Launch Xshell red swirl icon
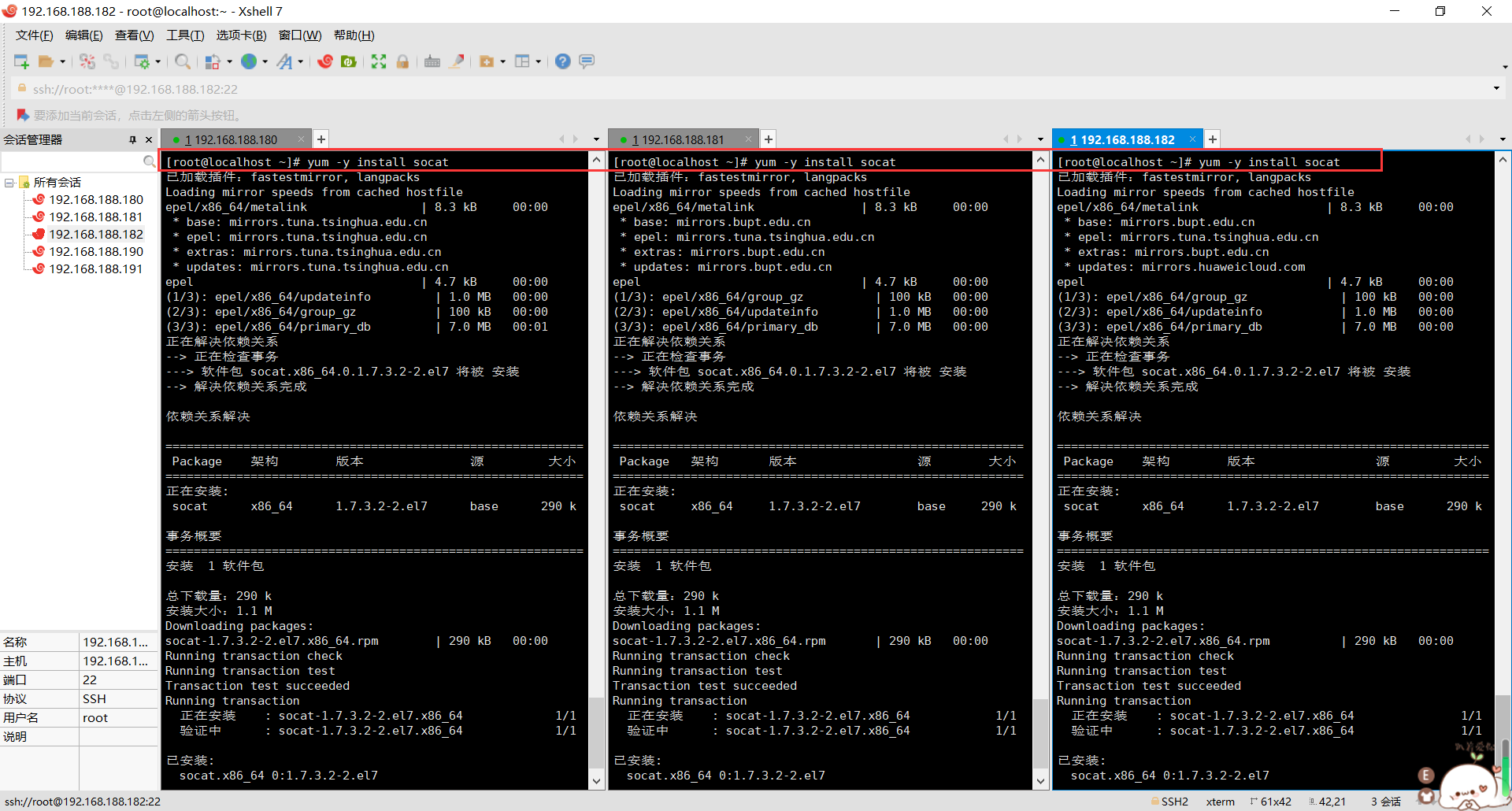Image resolution: width=1512 pixels, height=811 pixels. (x=325, y=61)
